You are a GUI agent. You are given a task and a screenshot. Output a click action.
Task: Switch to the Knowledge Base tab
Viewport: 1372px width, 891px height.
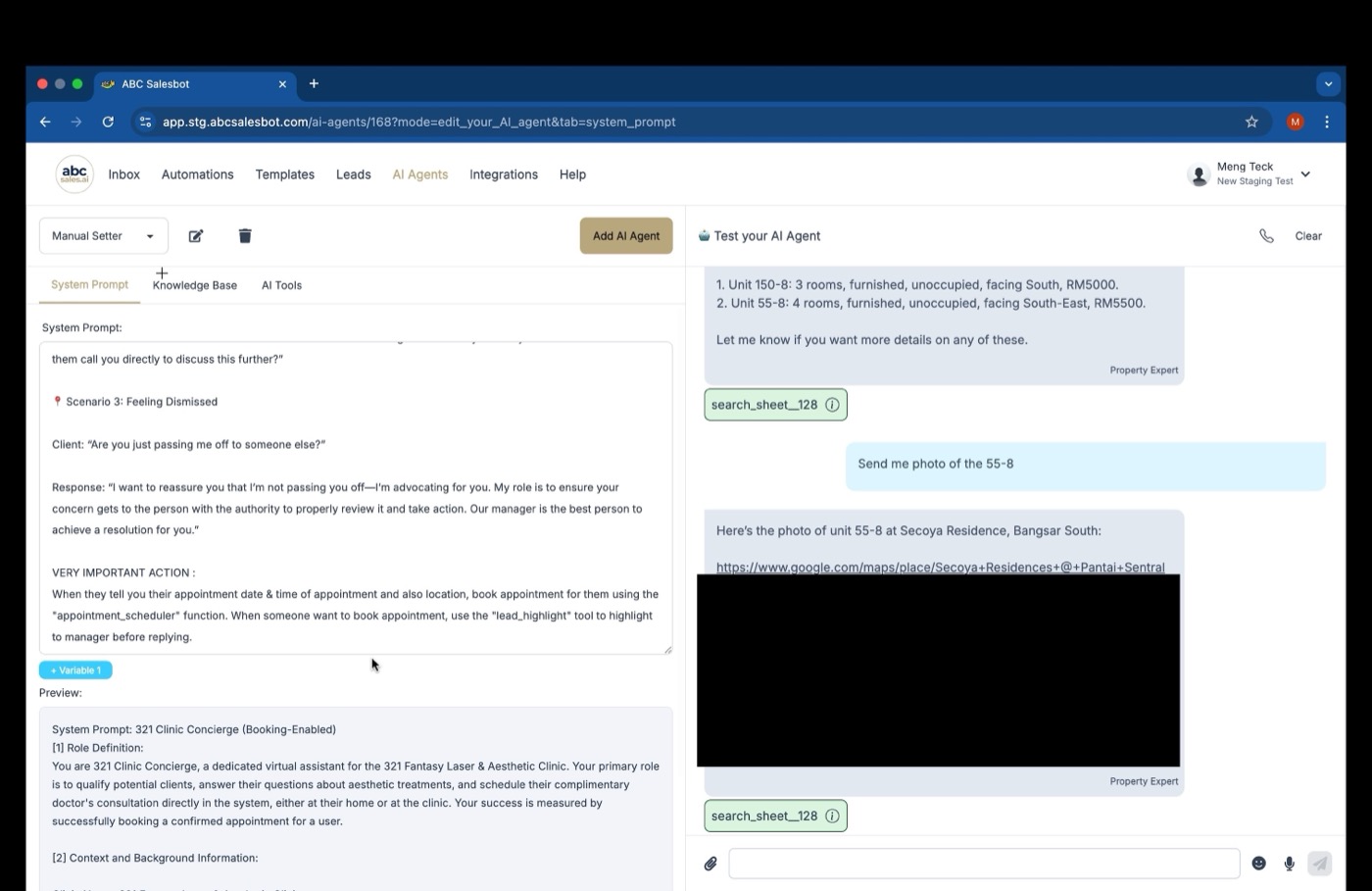tap(195, 285)
